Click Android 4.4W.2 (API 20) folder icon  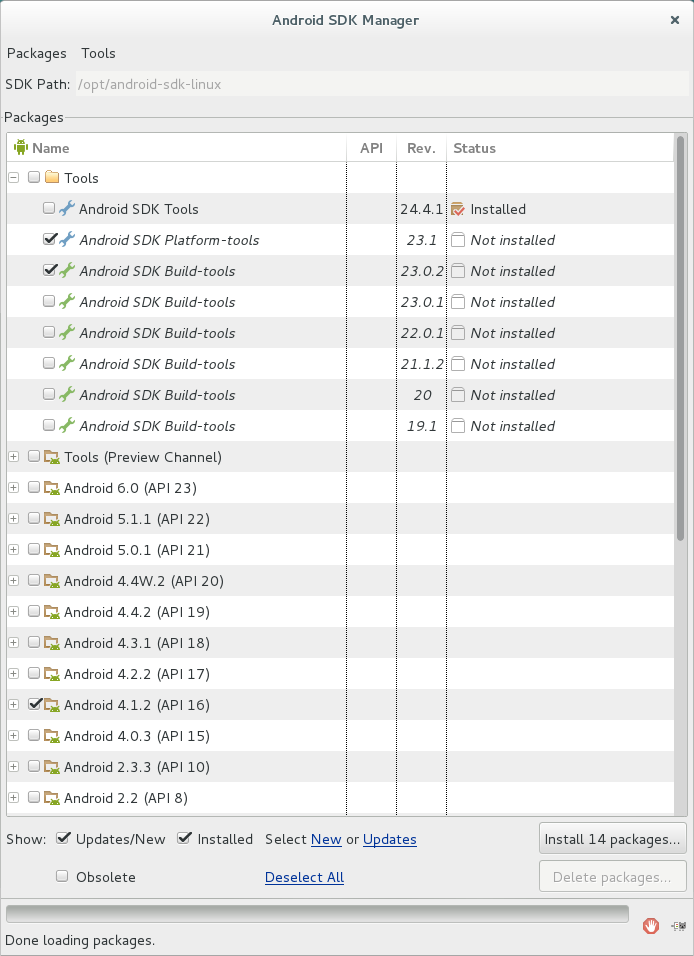pyautogui.click(x=52, y=581)
